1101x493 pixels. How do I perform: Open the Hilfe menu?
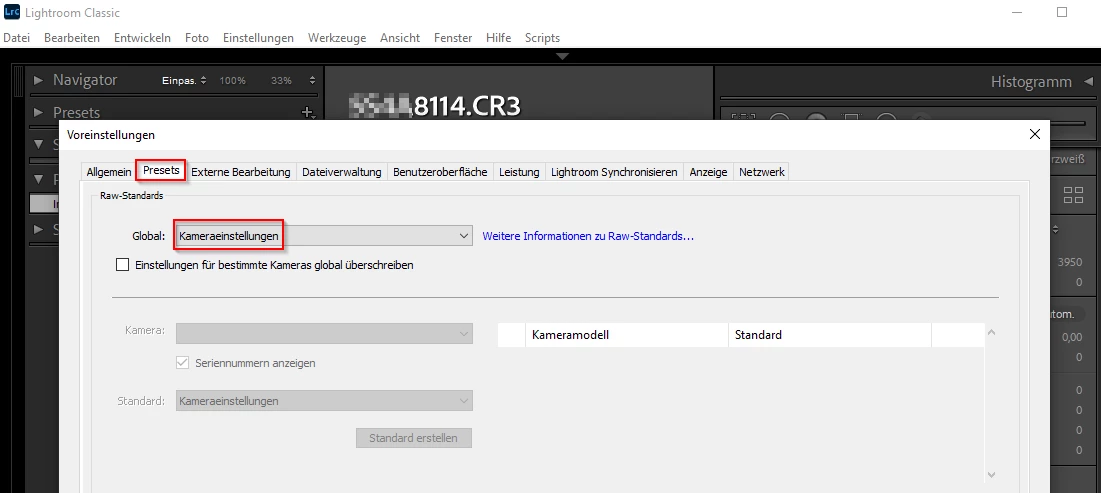499,38
